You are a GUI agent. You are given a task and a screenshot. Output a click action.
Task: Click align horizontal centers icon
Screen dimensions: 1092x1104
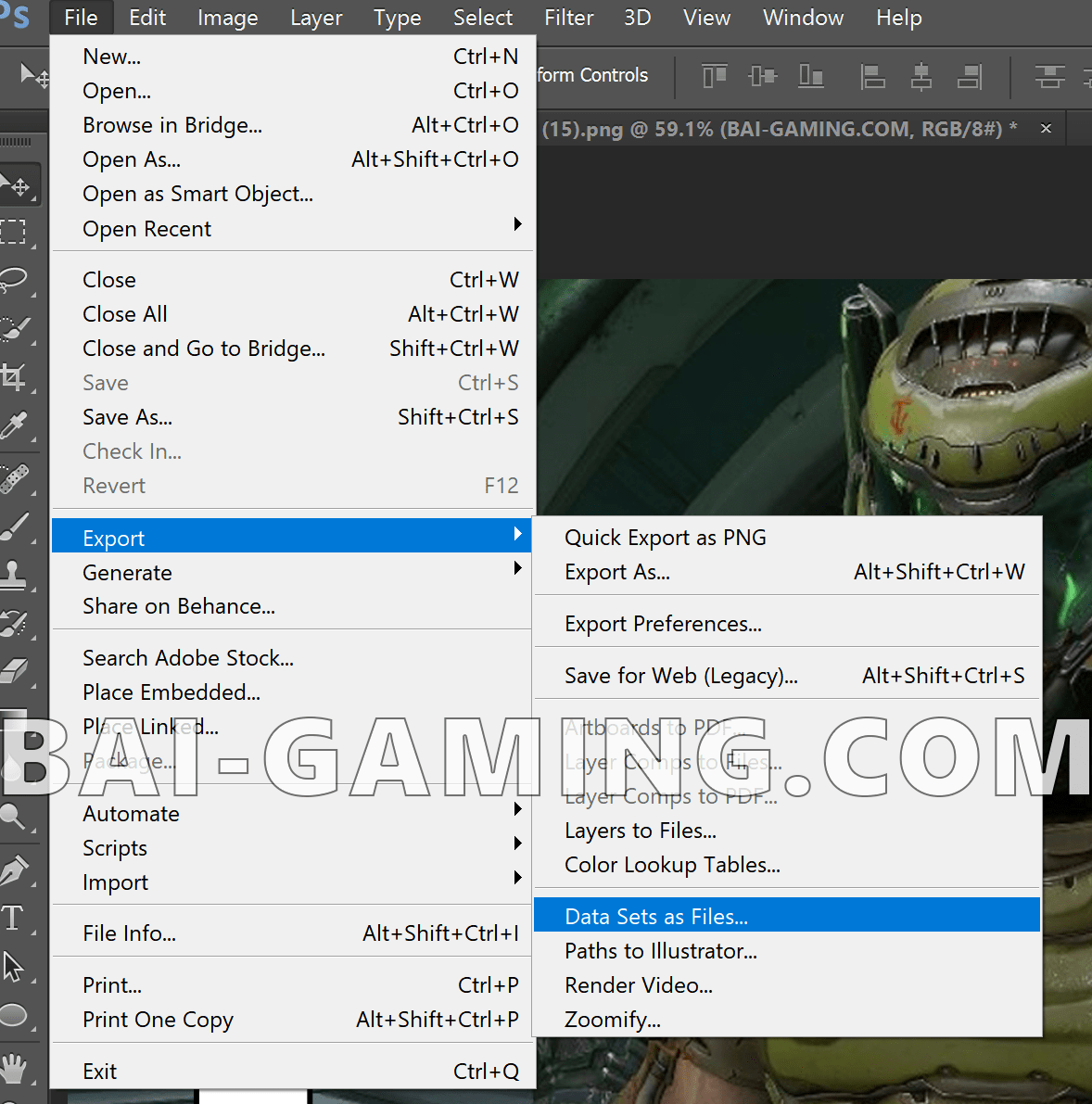[x=921, y=76]
